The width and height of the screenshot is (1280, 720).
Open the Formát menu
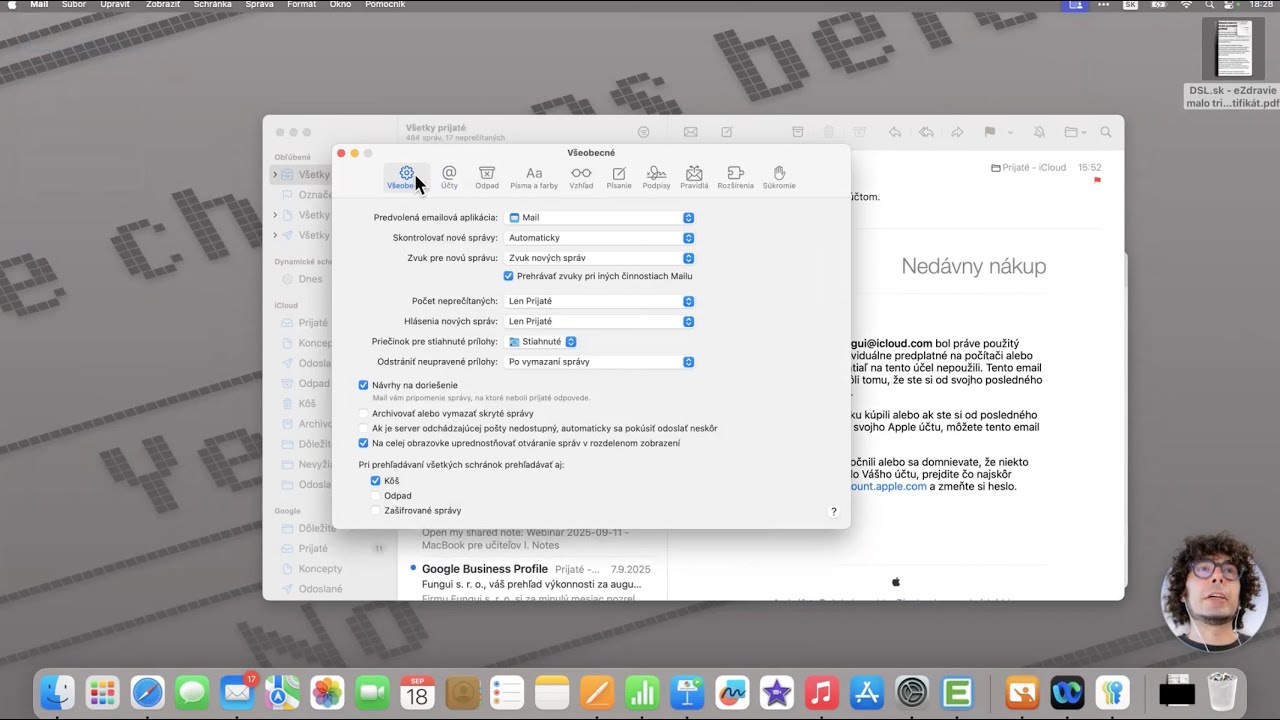(x=302, y=5)
